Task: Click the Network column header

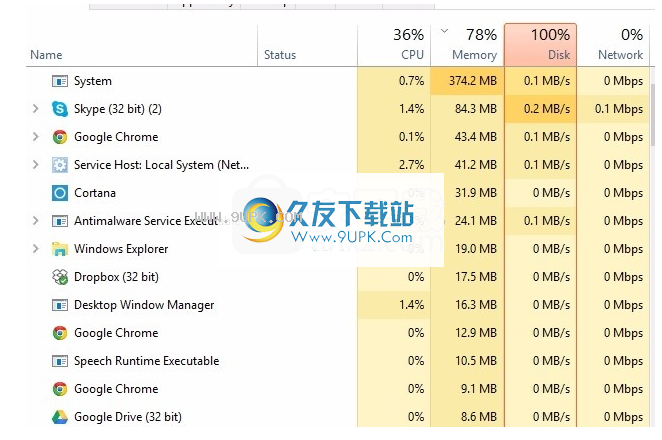Action: coord(617,46)
